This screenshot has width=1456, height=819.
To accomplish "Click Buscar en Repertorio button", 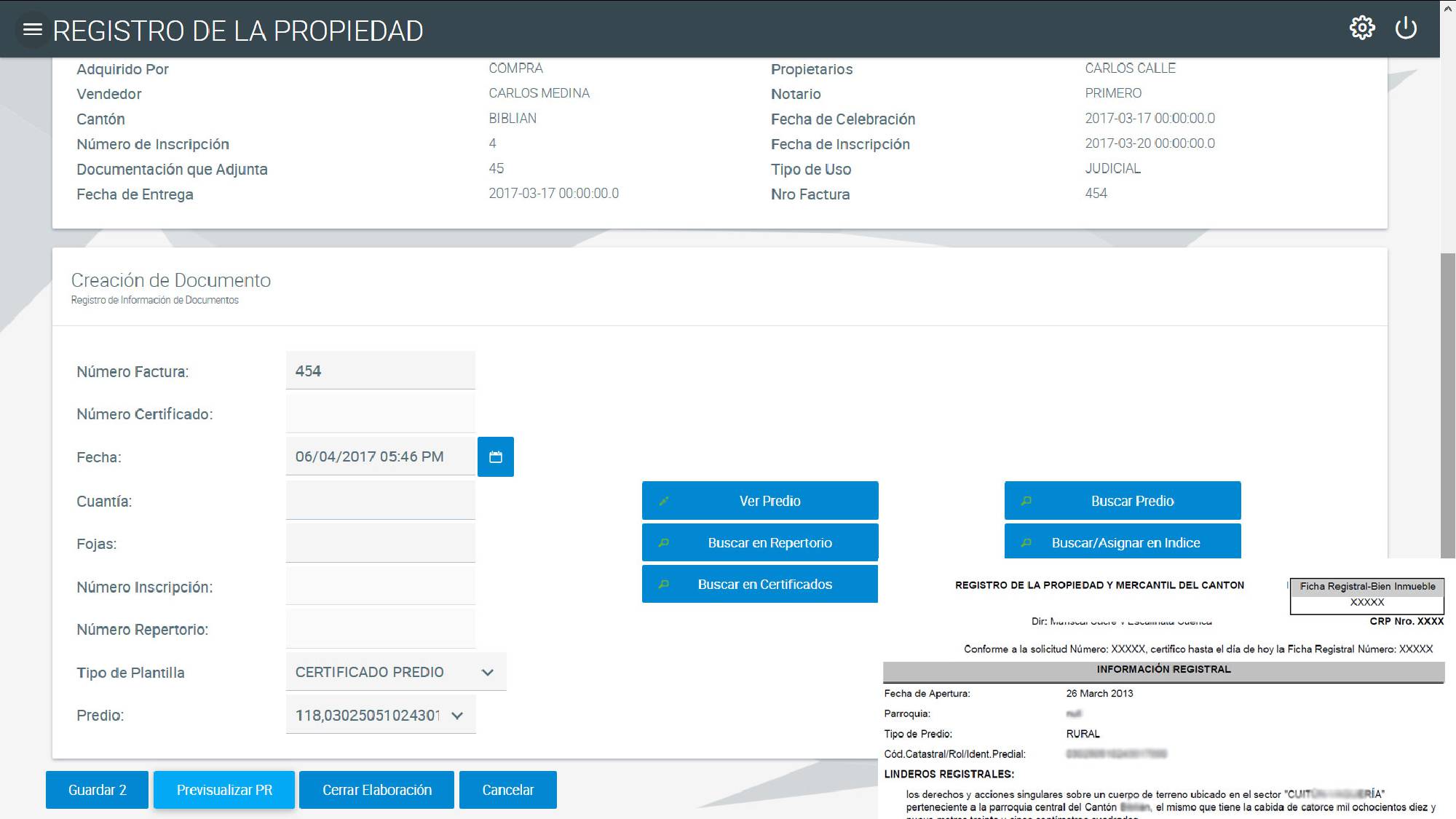I will point(760,542).
